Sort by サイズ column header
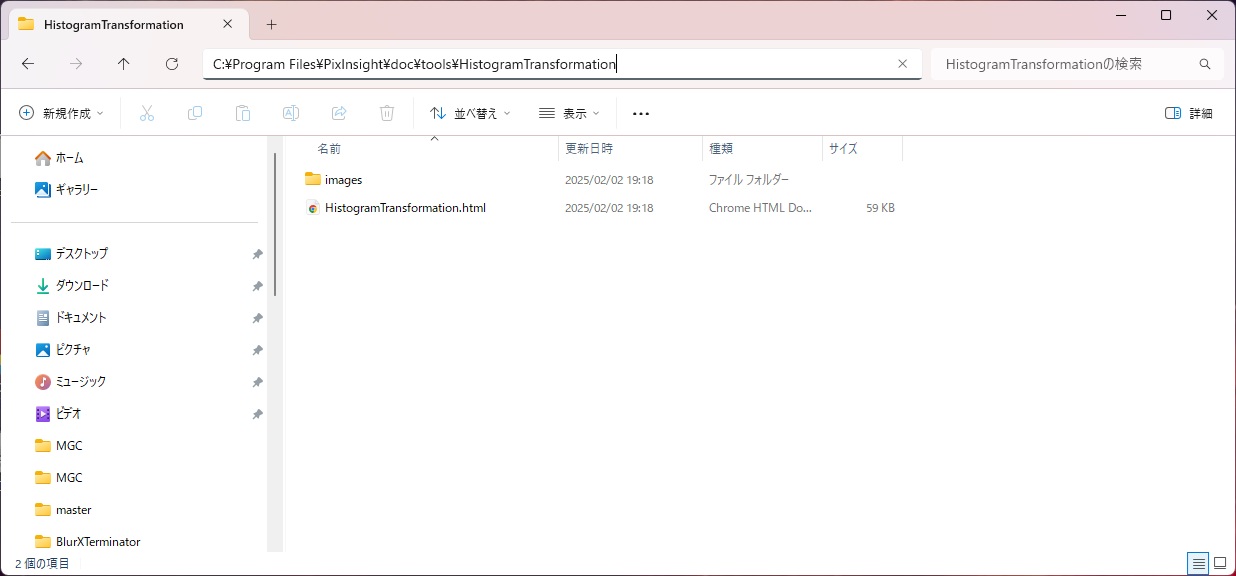The image size is (1236, 576). pos(843,148)
